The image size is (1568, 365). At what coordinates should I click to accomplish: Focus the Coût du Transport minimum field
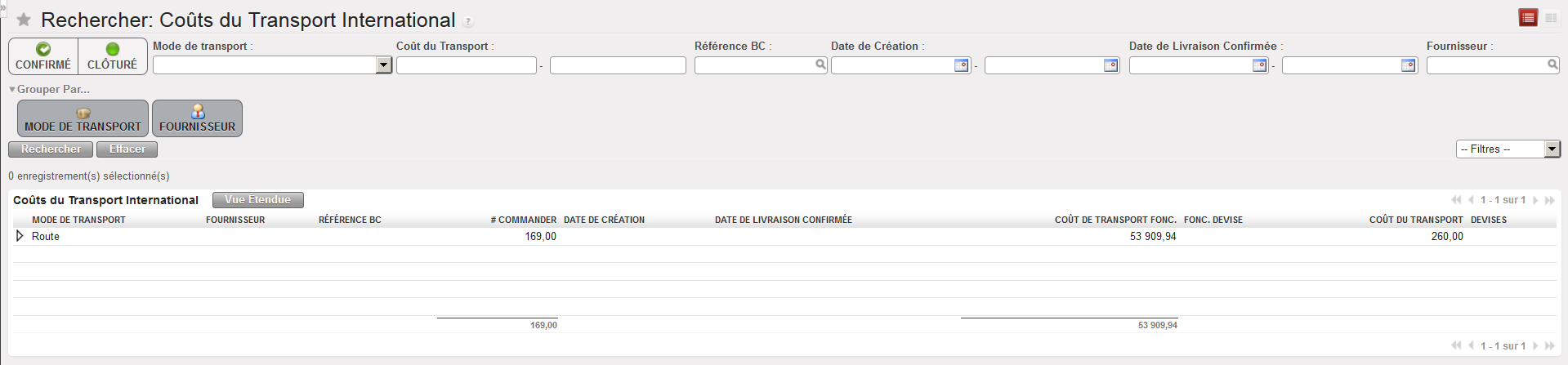tap(467, 65)
